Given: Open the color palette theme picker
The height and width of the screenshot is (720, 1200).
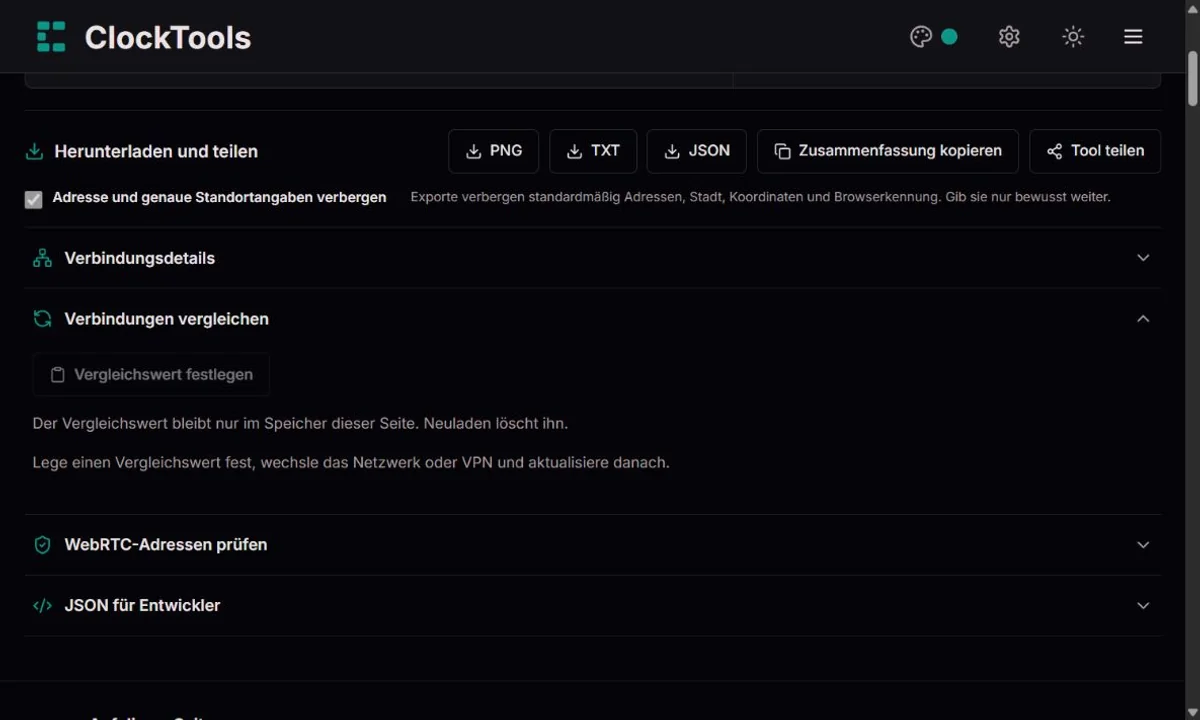Looking at the screenshot, I should (x=933, y=37).
